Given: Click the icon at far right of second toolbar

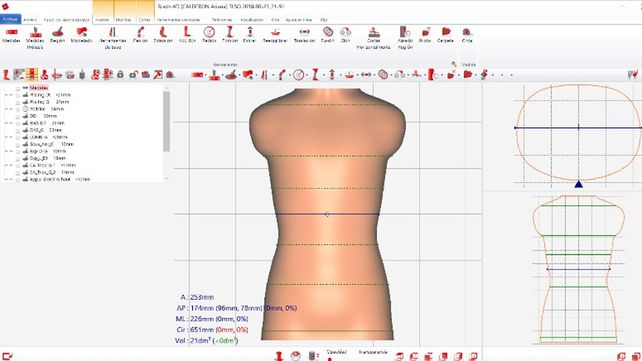Looking at the screenshot, I should pyautogui.click(x=633, y=74).
